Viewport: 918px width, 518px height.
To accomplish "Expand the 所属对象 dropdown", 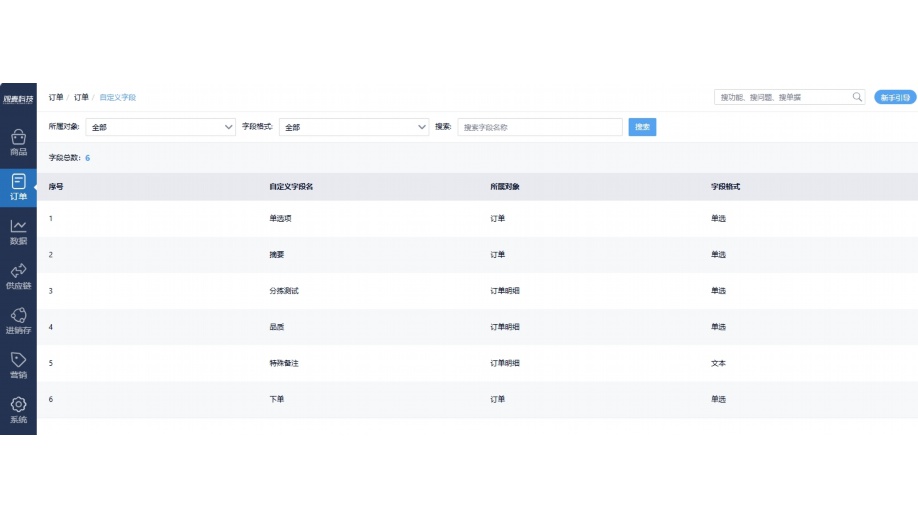I will (x=161, y=127).
